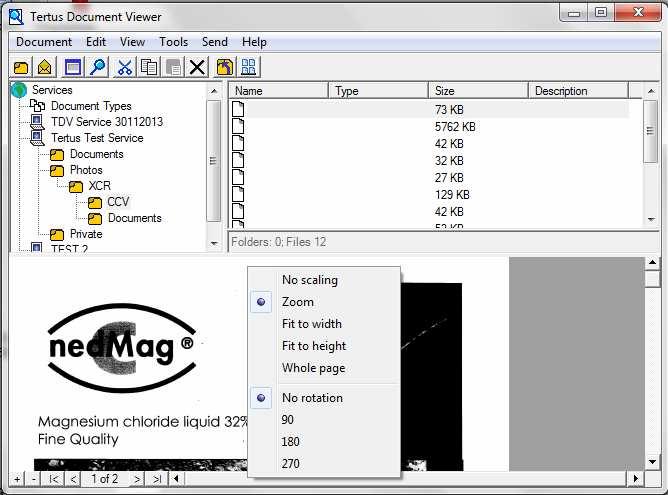Click the file icon for 129 KB row
The height and width of the screenshot is (495, 668).
(238, 194)
